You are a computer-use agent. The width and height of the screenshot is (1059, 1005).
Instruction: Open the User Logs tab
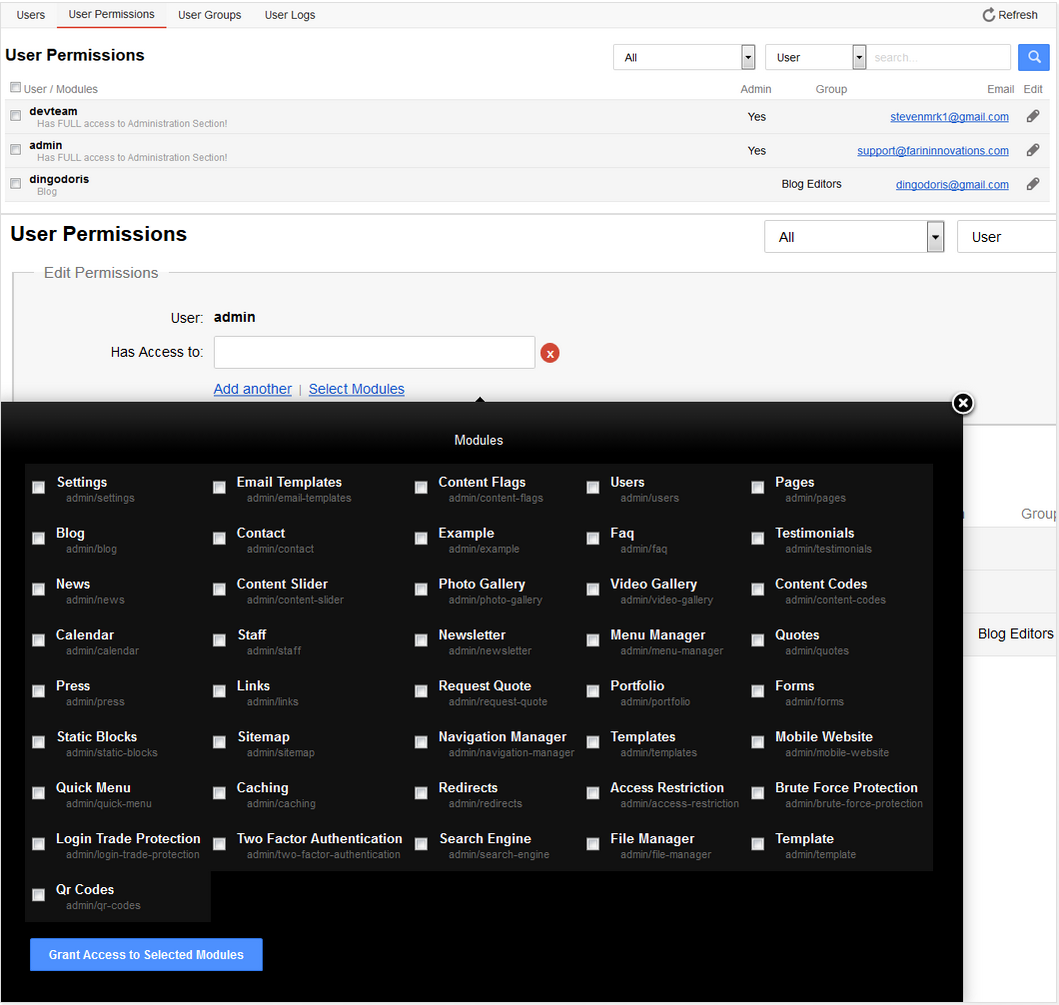(x=289, y=15)
